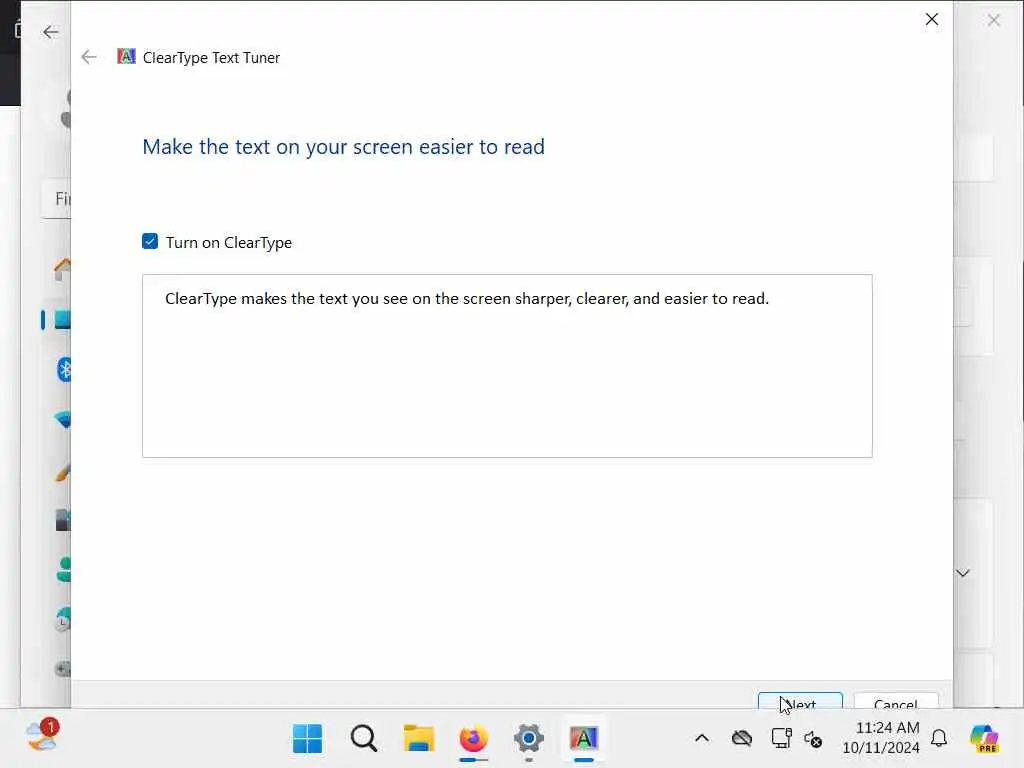Click the Cancel button in ClearType Tuner
Screen dimensions: 1024x768
(896, 700)
